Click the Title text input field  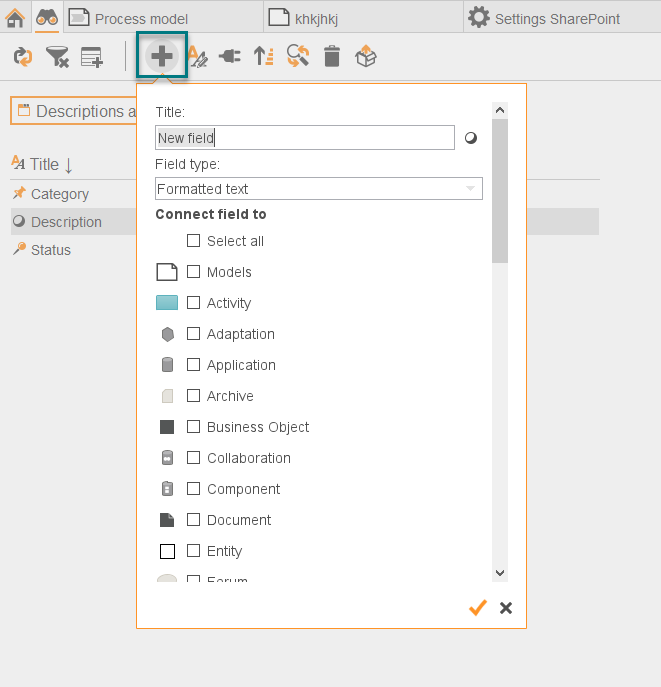point(305,138)
